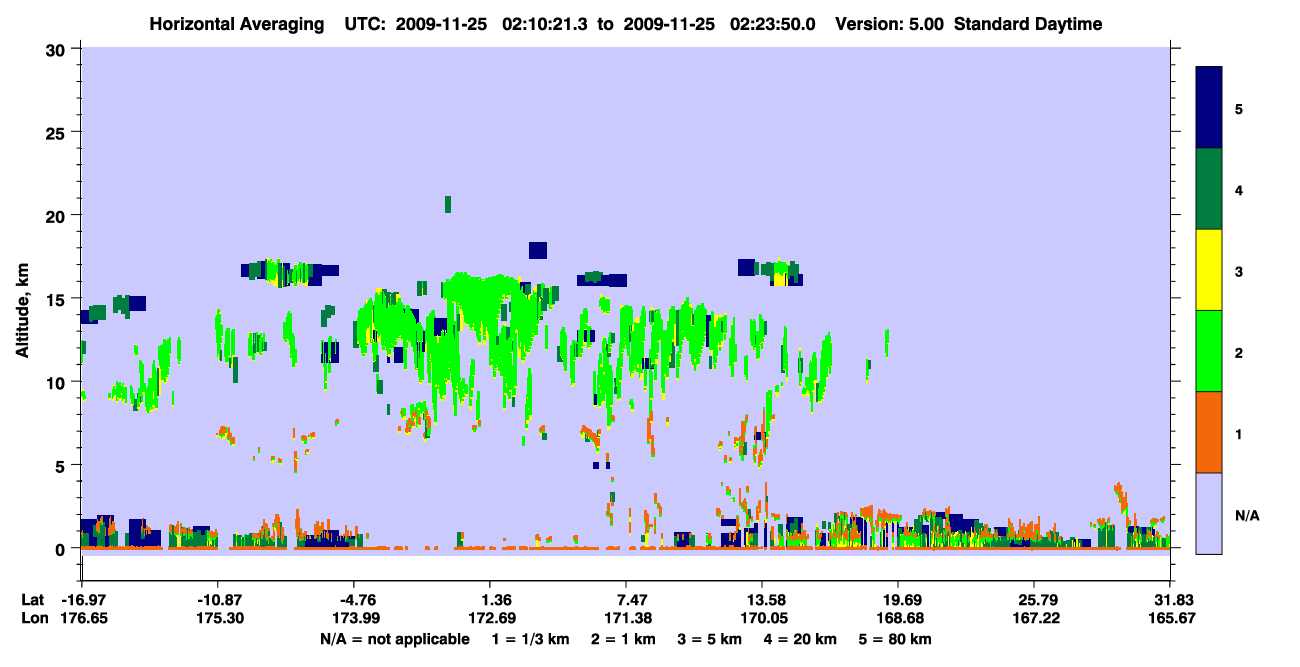The width and height of the screenshot is (1300, 667).
Task: Click the isolated dark blue square near 18 km
Action: tap(538, 250)
